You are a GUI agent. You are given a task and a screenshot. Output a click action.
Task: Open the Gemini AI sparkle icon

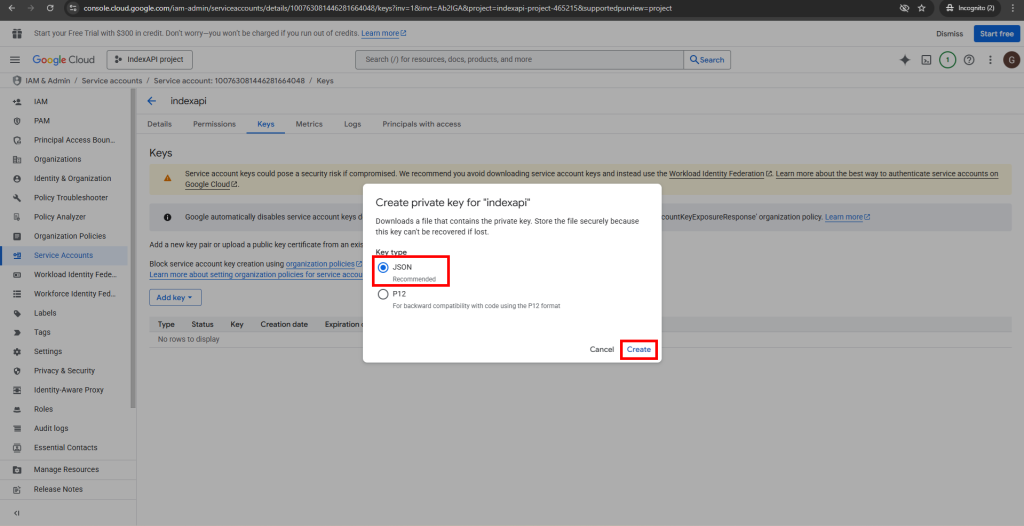click(904, 60)
